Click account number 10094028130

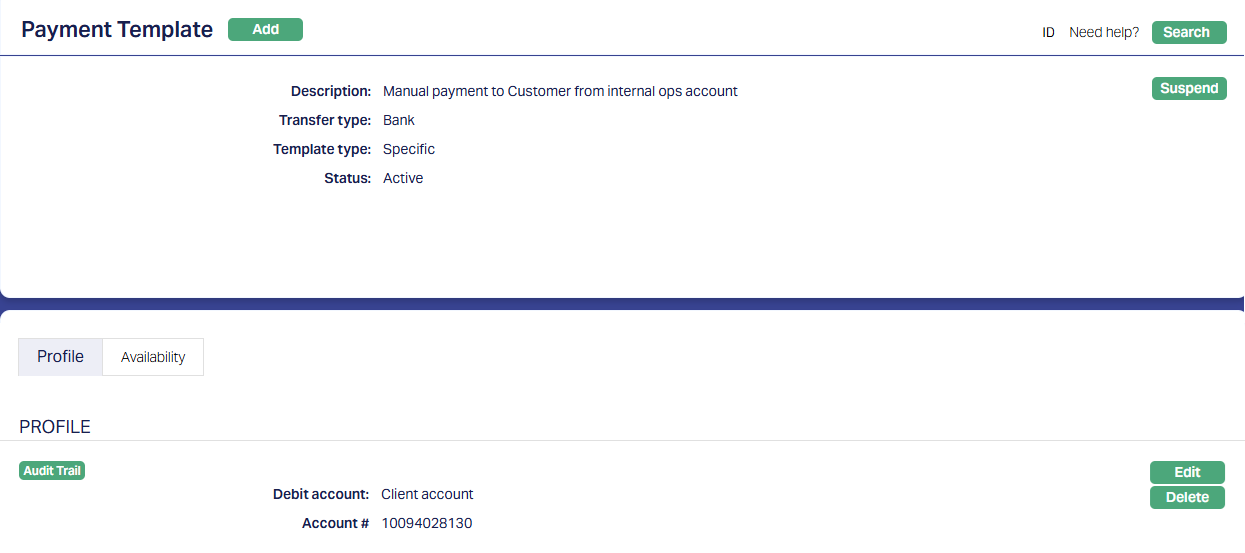pos(426,523)
